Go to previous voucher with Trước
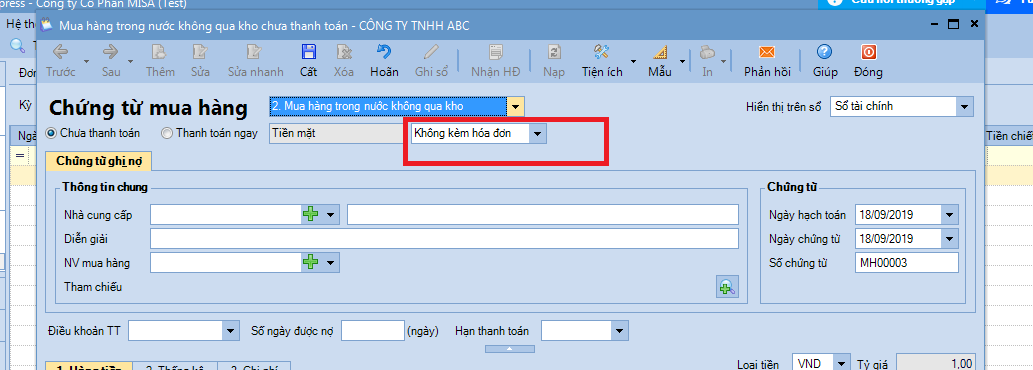Screen dimensions: 1033x370 click(x=61, y=60)
